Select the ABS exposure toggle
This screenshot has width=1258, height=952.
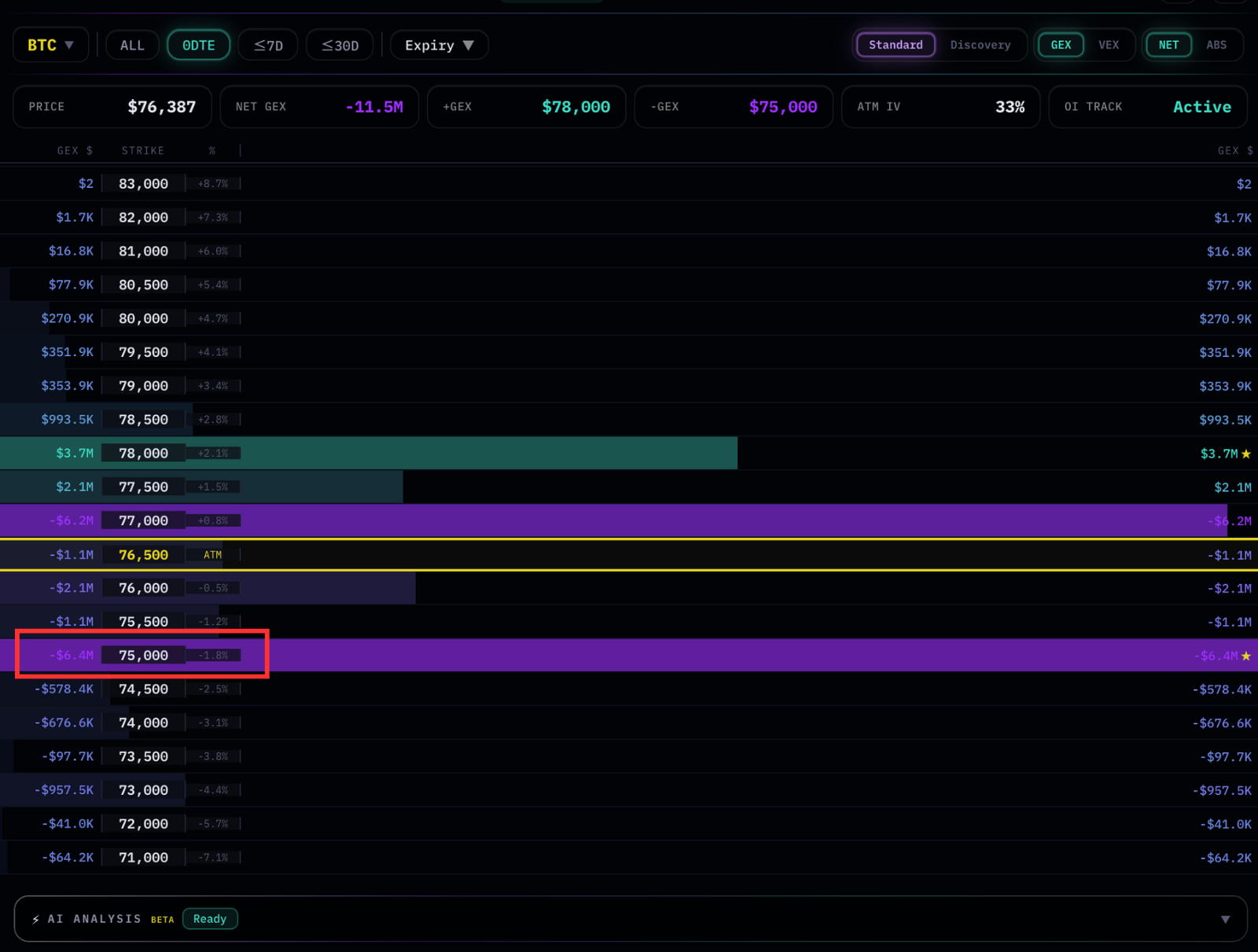coord(1216,45)
